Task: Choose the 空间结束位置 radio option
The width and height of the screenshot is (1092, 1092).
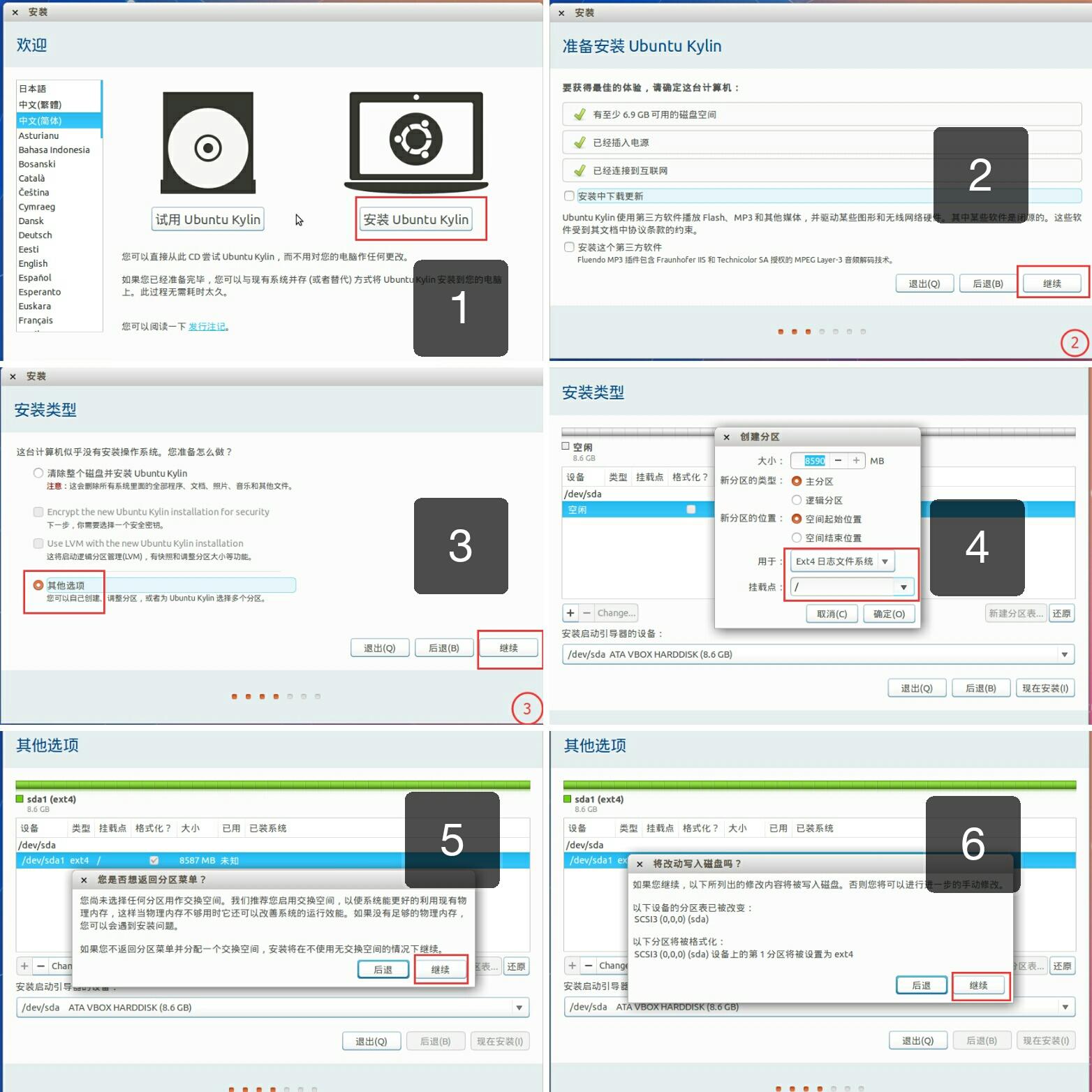Action: point(797,538)
